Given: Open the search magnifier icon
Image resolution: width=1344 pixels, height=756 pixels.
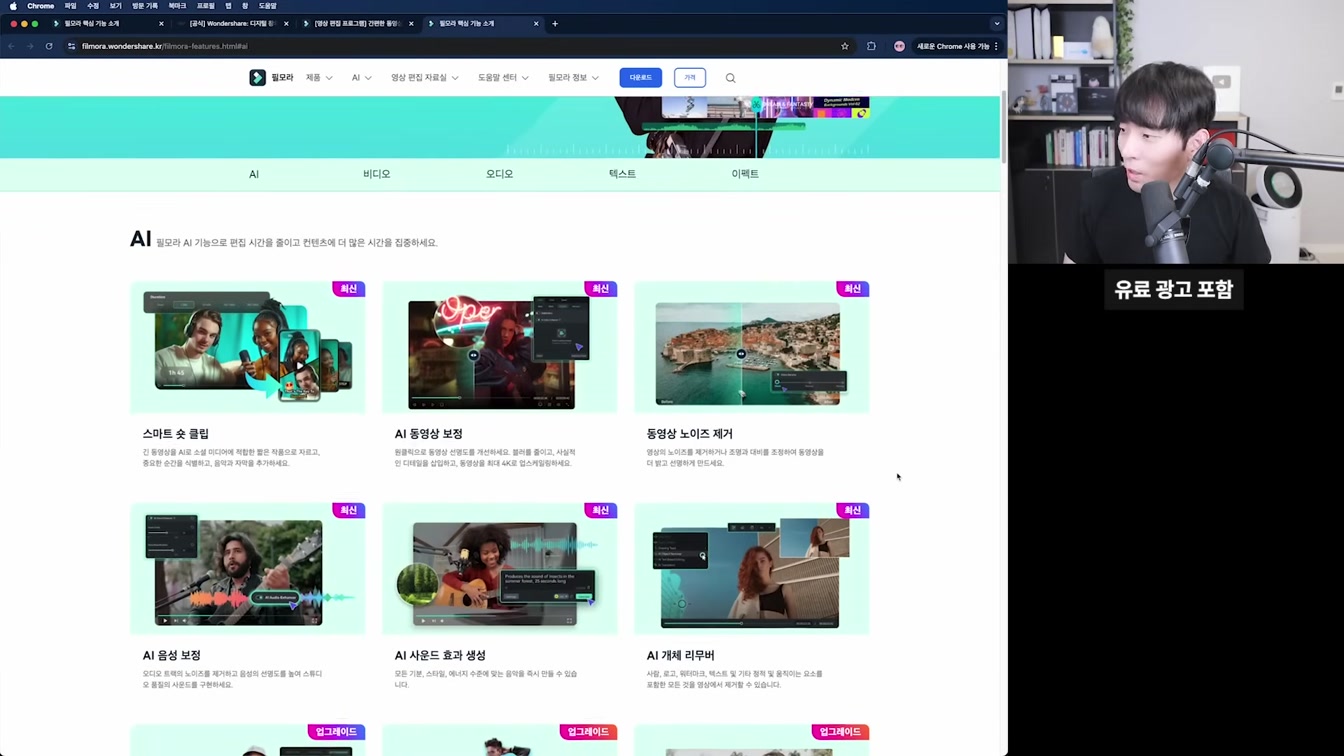Looking at the screenshot, I should (730, 77).
